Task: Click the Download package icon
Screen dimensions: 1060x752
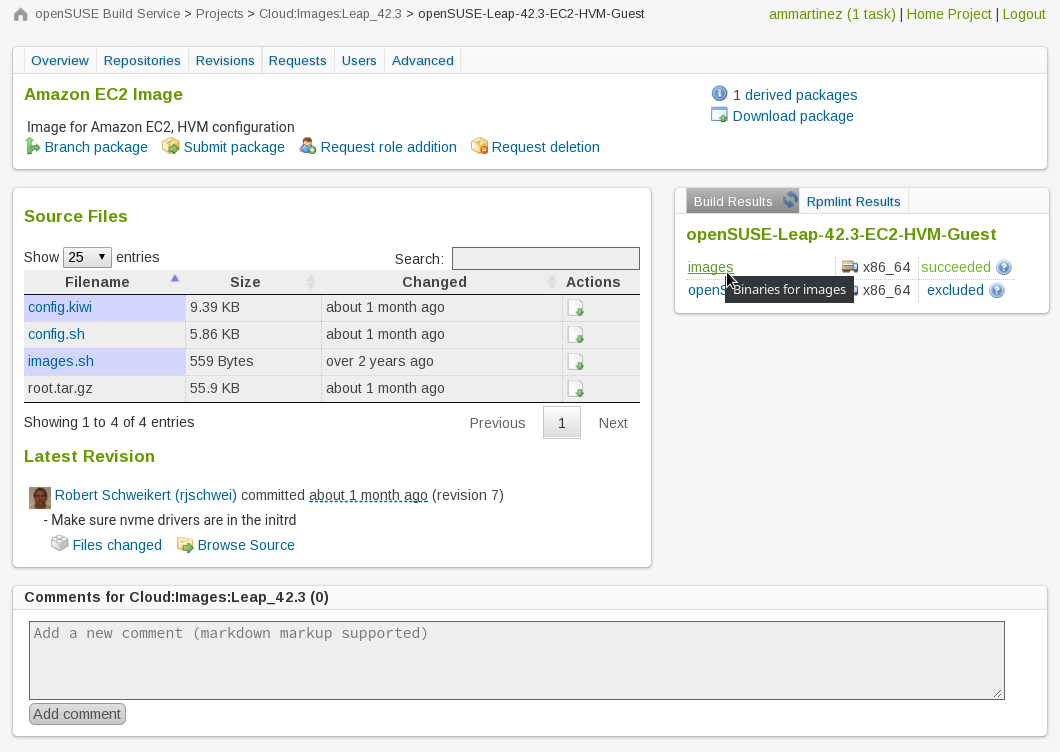Action: (719, 116)
